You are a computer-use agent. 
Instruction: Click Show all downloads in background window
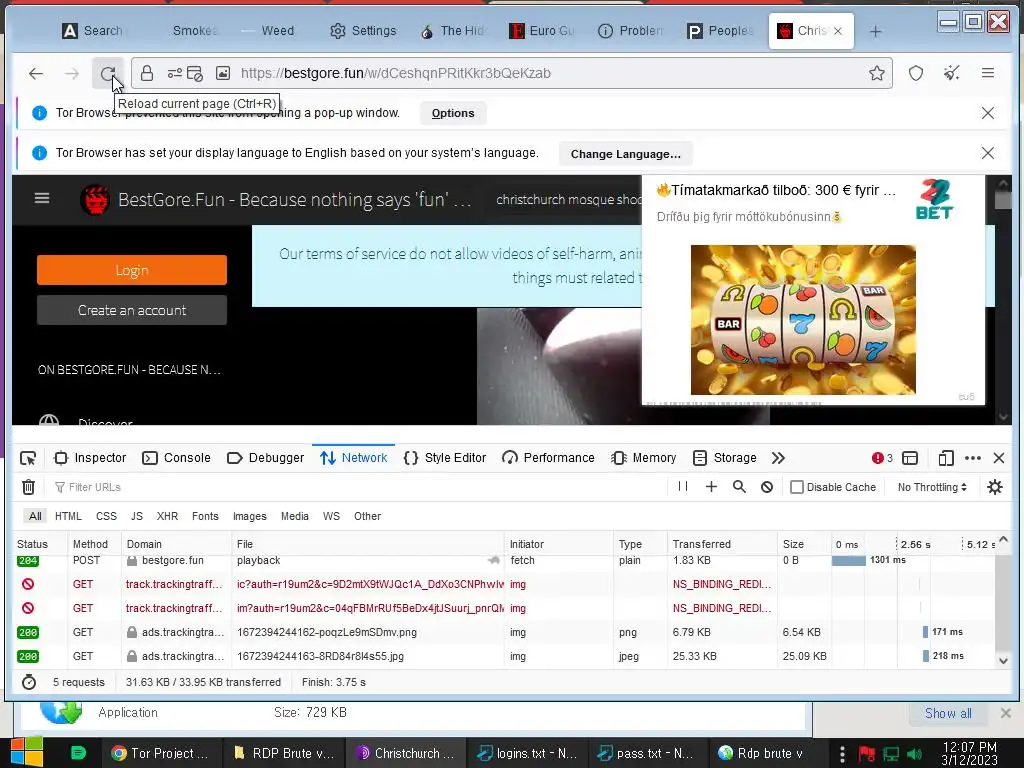[948, 714]
